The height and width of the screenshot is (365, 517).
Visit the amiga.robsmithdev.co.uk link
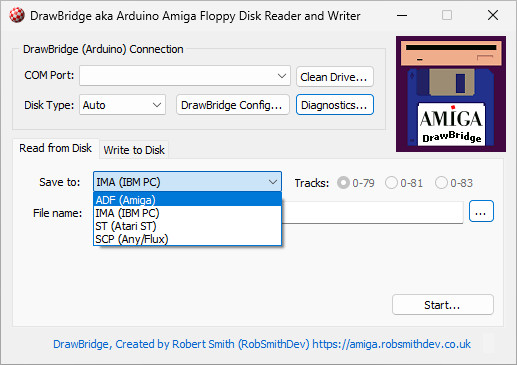point(391,344)
